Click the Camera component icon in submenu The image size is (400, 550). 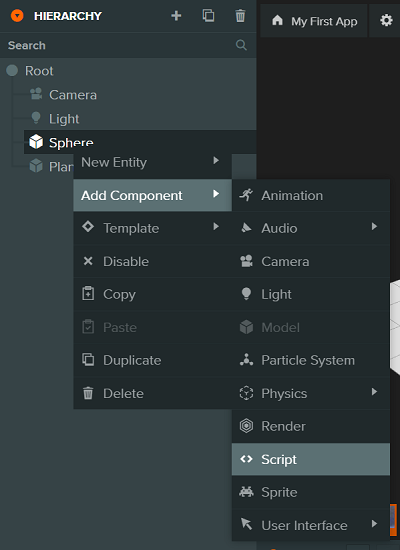246,261
